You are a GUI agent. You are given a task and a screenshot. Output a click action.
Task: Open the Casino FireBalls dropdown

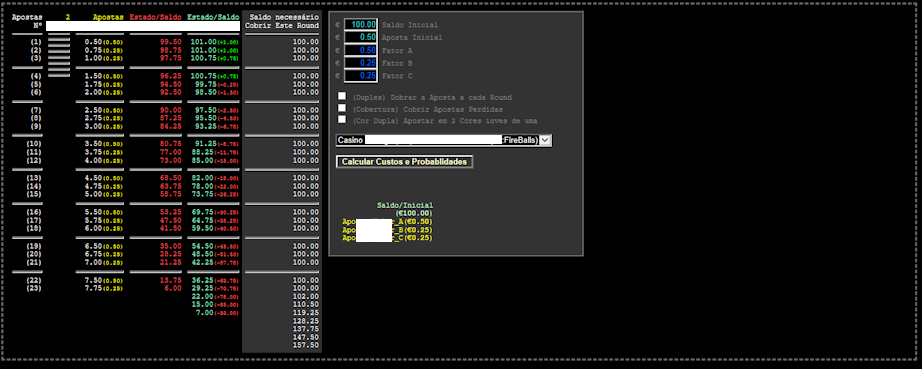tap(443, 140)
